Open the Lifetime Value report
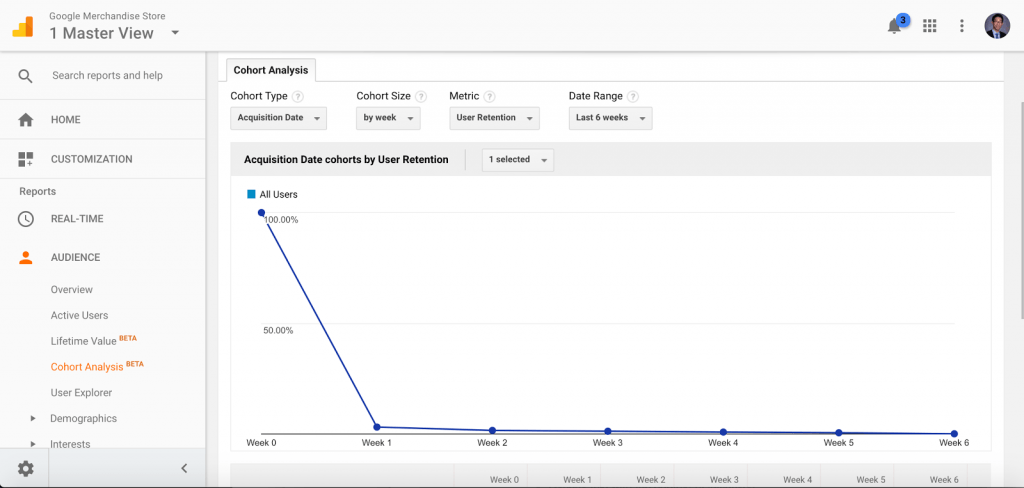 [x=84, y=341]
